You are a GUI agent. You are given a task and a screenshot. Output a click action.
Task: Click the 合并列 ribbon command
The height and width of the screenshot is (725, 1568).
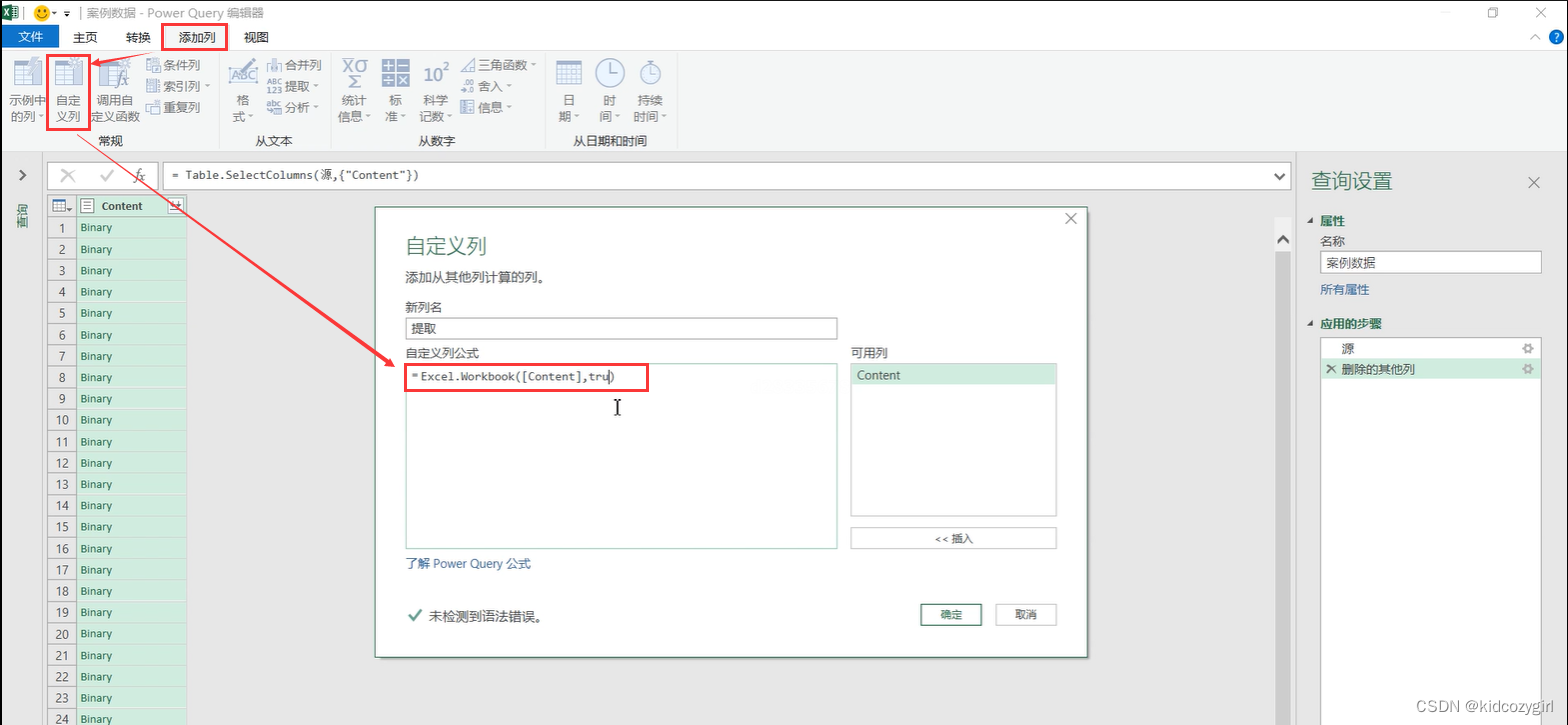(x=293, y=65)
